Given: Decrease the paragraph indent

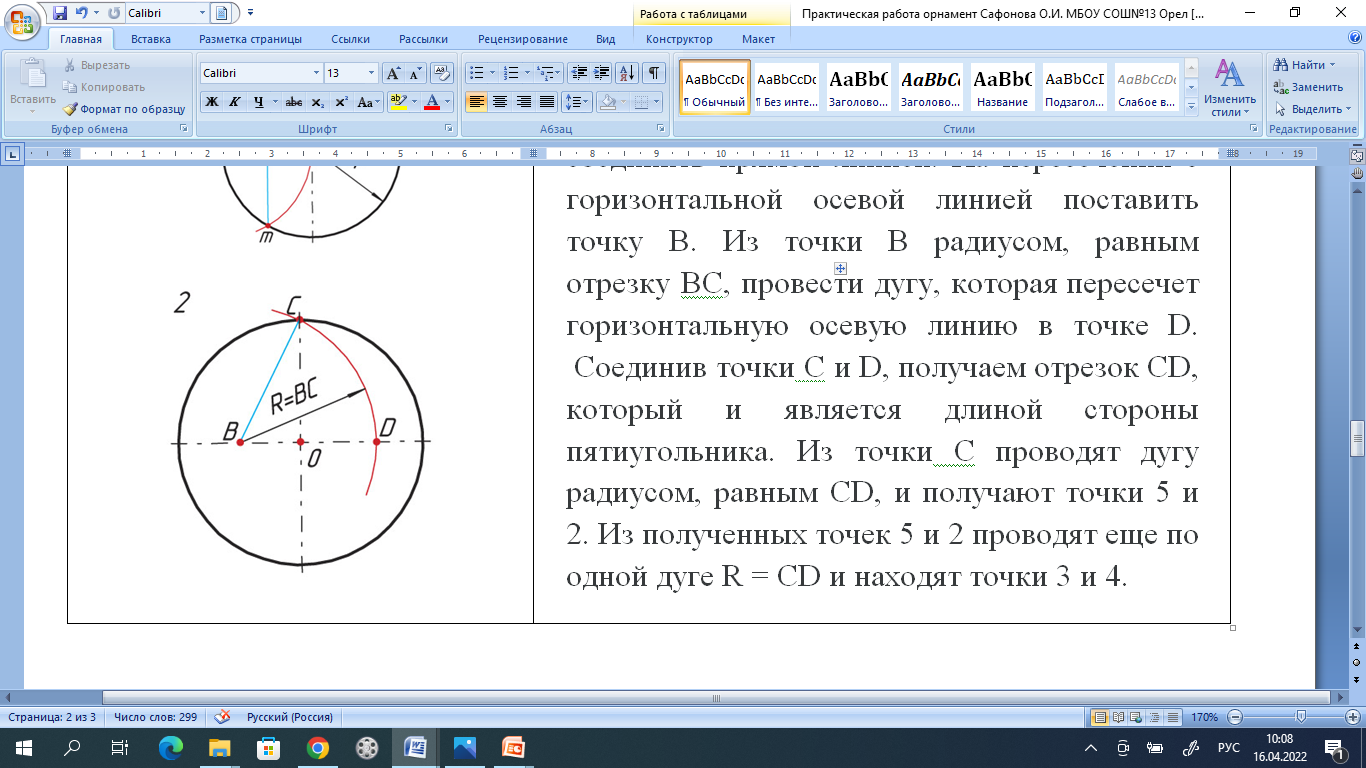Looking at the screenshot, I should tap(579, 73).
